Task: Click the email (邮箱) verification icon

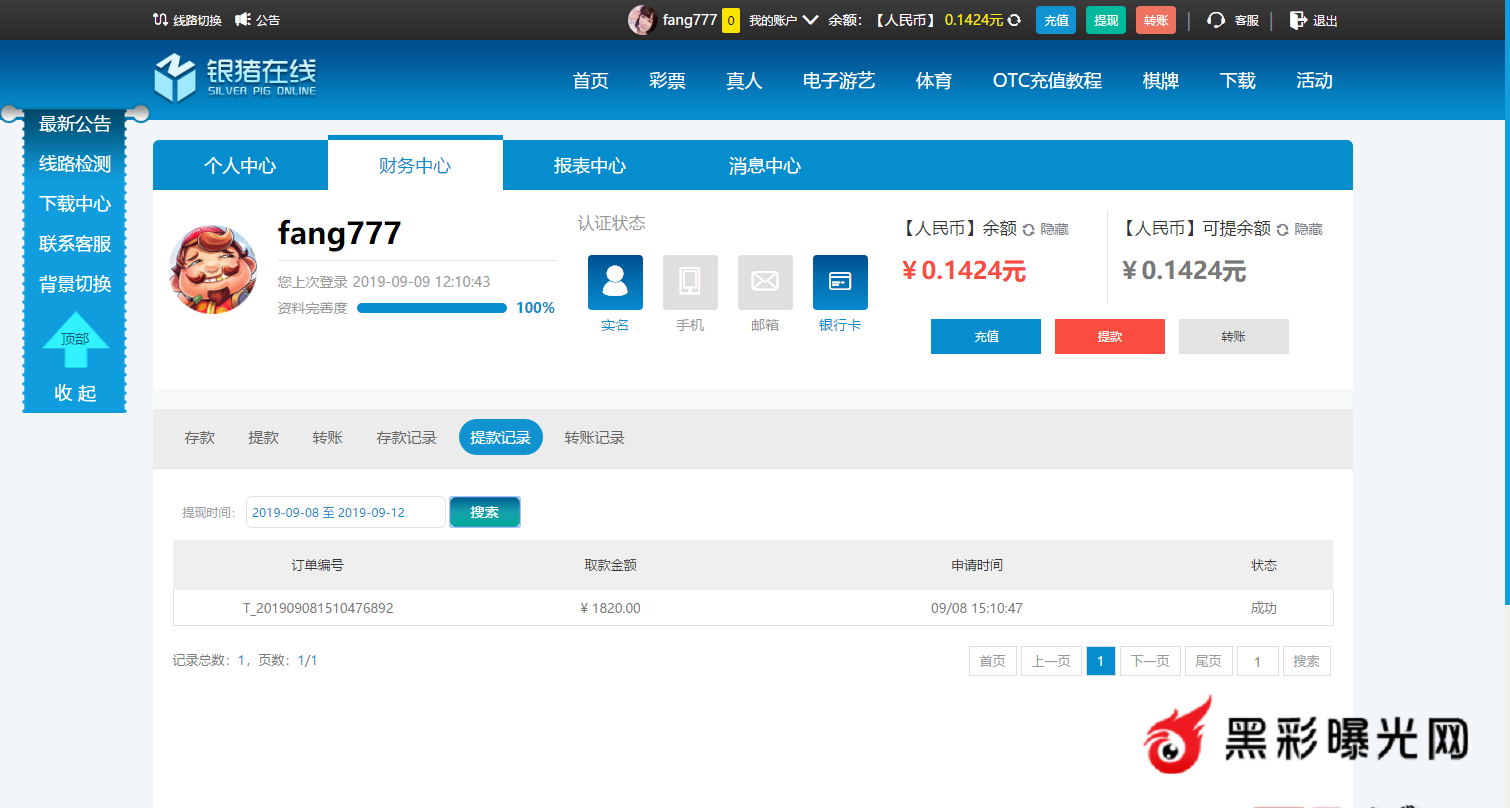Action: point(765,282)
